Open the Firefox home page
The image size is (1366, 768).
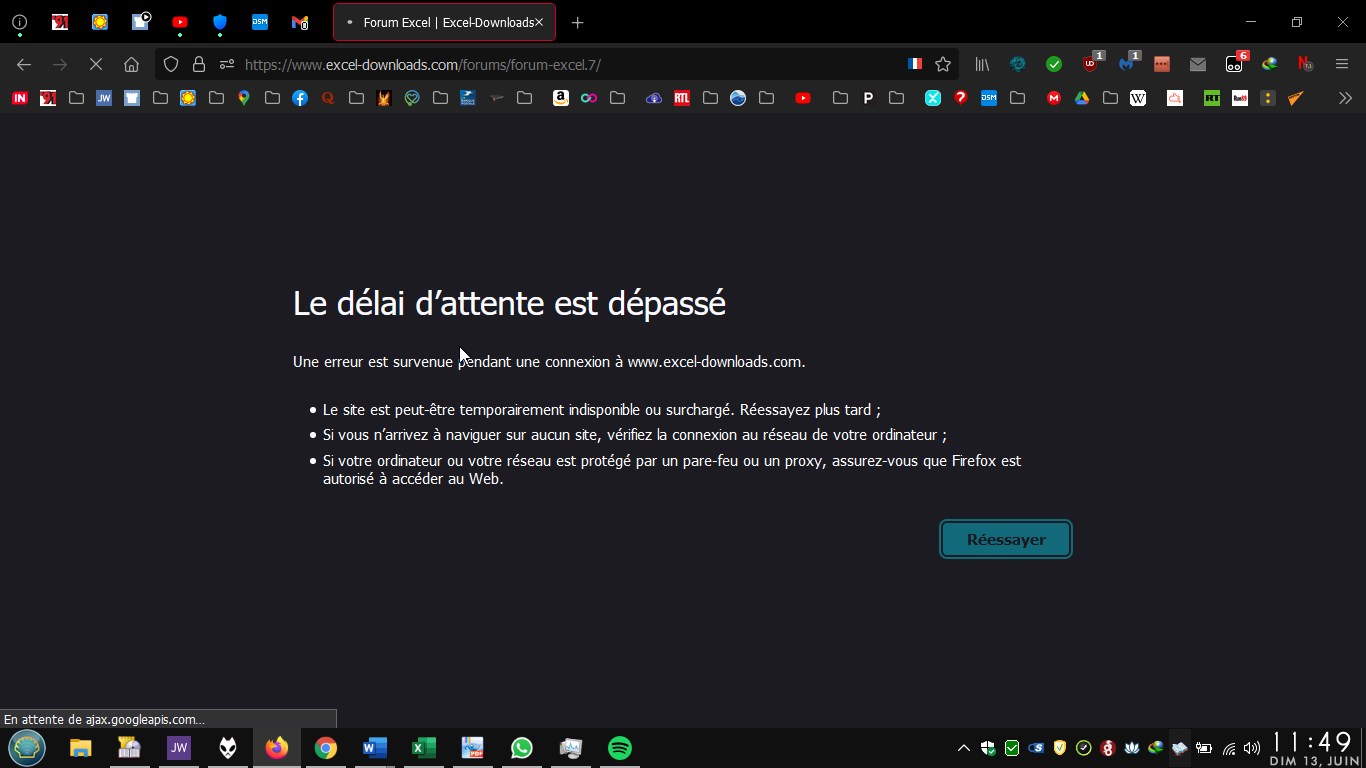coord(131,64)
